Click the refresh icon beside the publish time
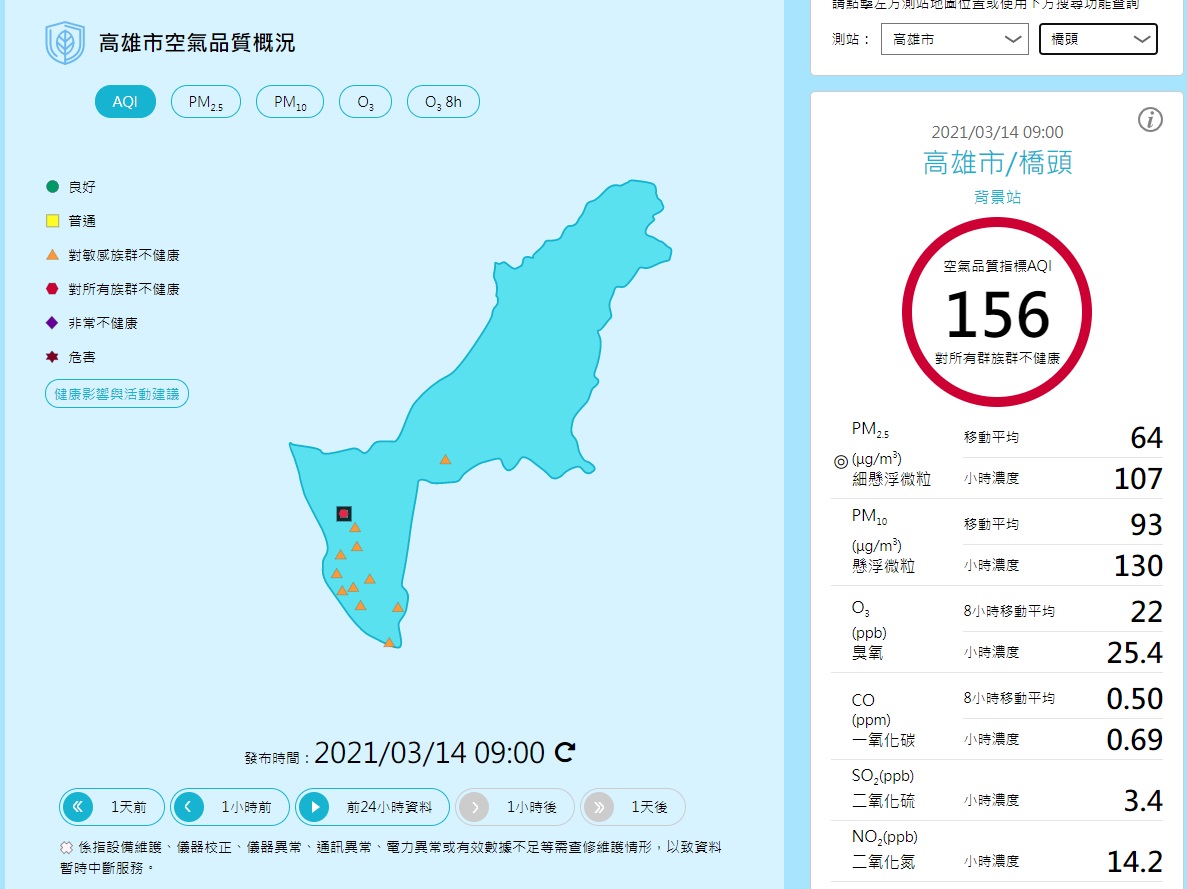The width and height of the screenshot is (1187, 889). [x=565, y=752]
